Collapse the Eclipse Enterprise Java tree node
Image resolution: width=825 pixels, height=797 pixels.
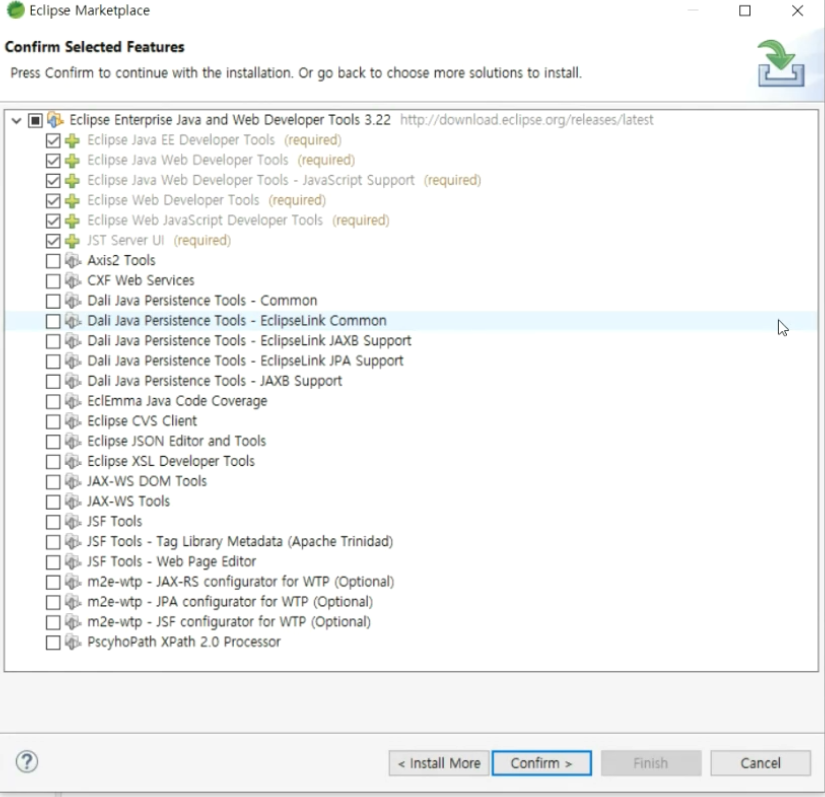pos(16,120)
